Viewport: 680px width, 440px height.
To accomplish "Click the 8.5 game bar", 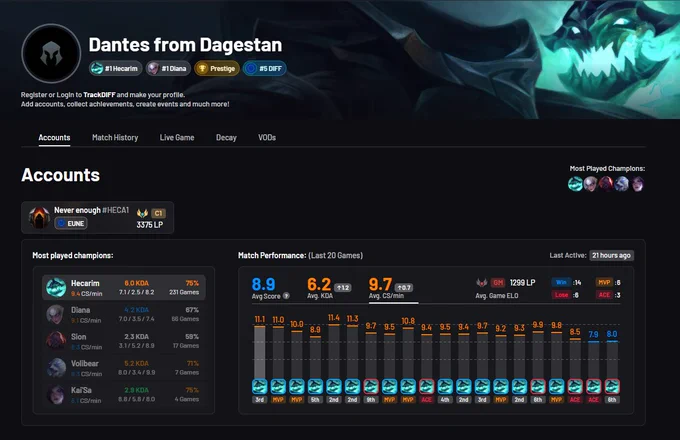I will (575, 359).
